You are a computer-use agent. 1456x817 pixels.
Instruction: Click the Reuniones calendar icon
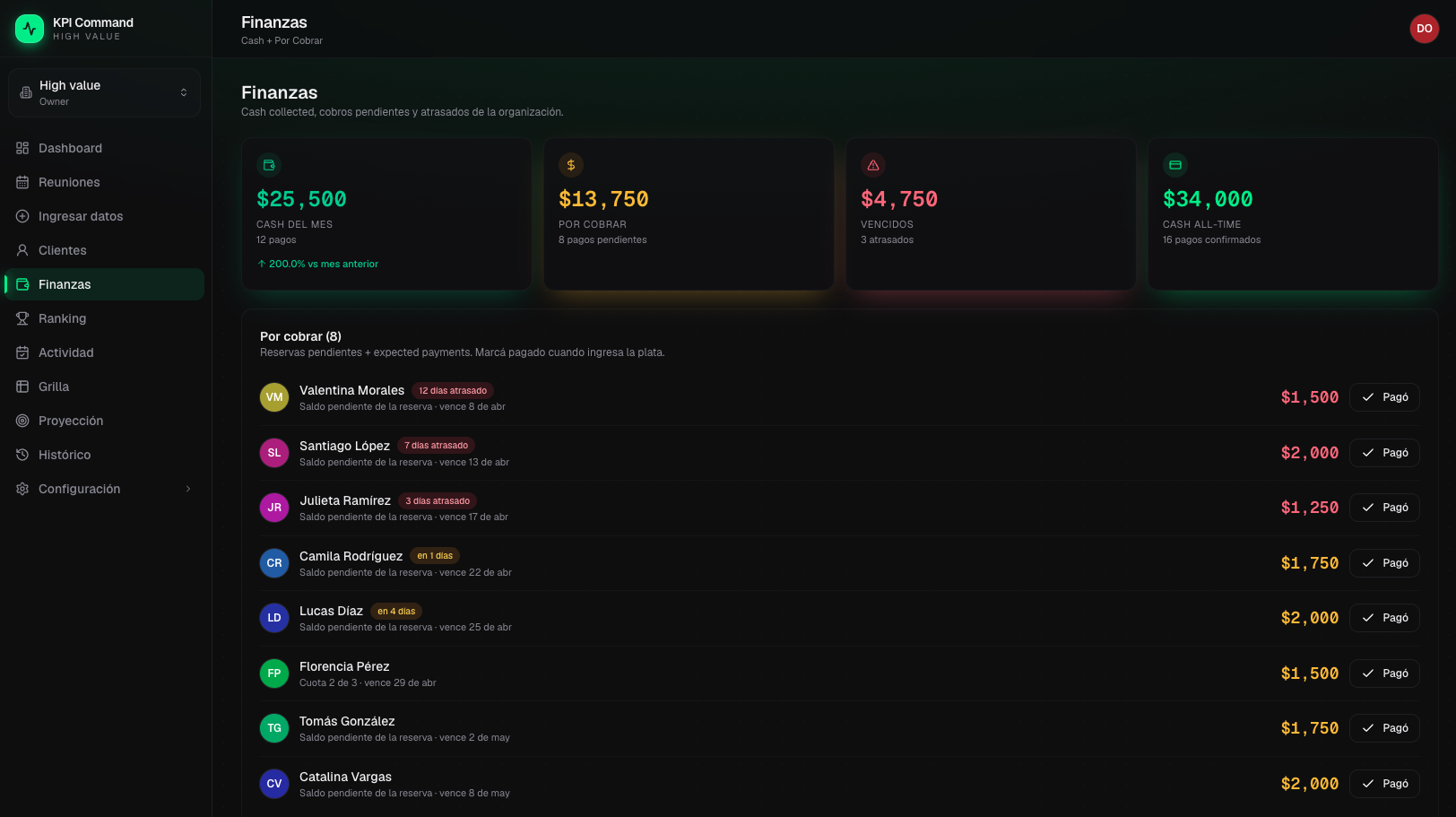coord(22,182)
